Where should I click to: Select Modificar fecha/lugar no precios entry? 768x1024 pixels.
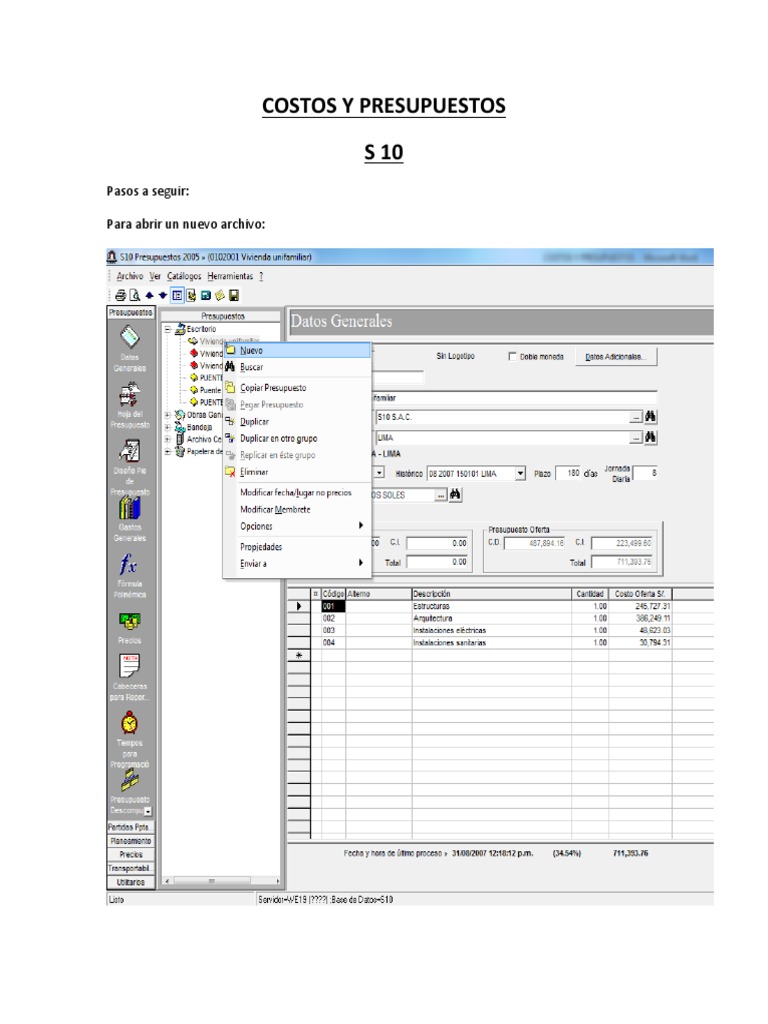click(298, 493)
